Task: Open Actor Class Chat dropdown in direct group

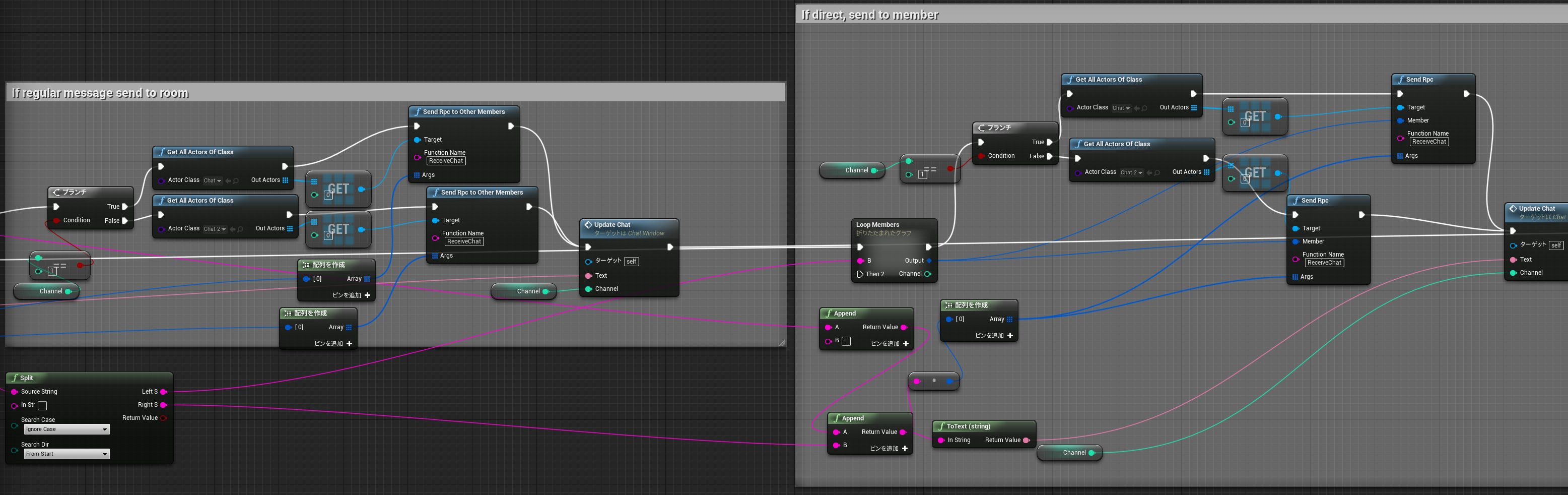Action: pos(1121,108)
